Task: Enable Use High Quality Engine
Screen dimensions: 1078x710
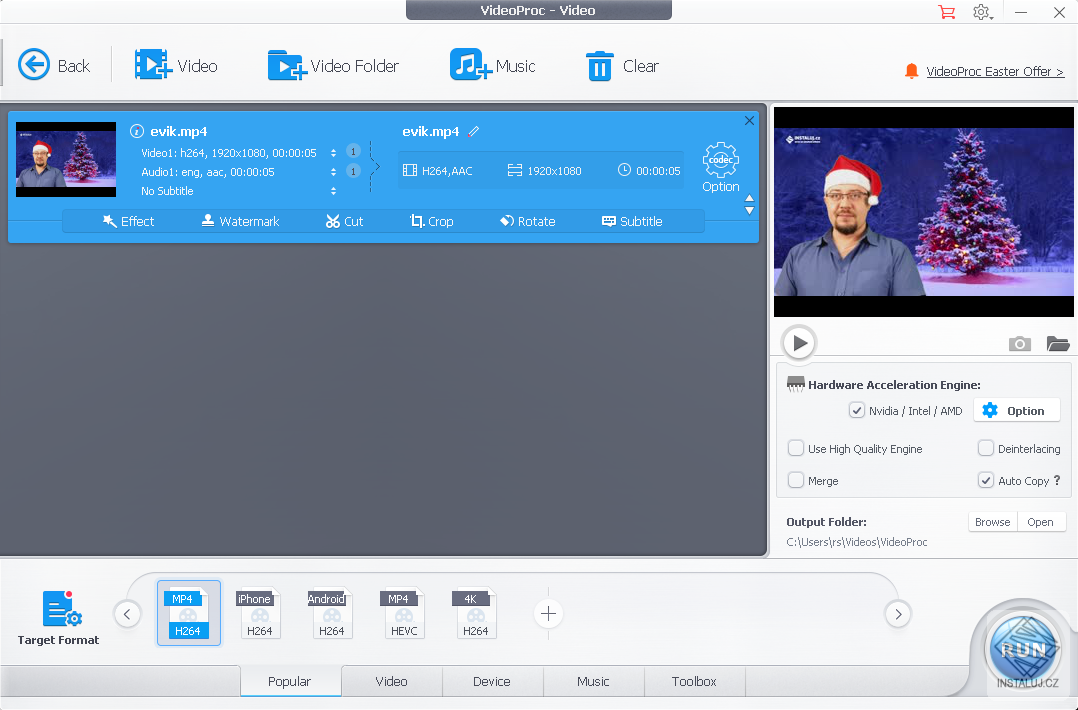Action: pyautogui.click(x=796, y=448)
